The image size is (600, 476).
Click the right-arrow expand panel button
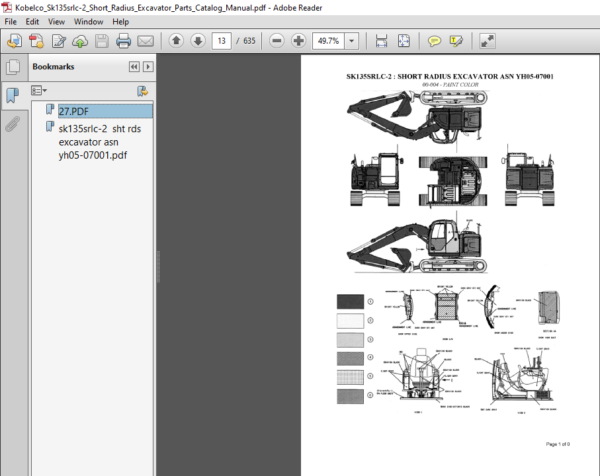[148, 67]
